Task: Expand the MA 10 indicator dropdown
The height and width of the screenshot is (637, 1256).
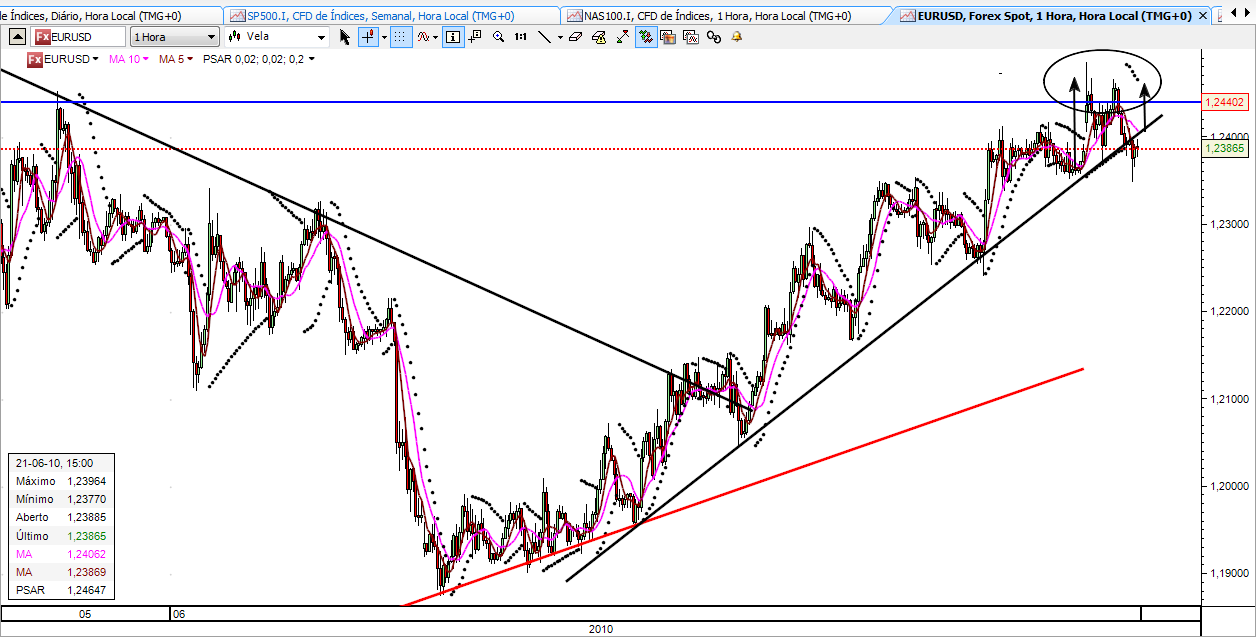Action: 145,59
